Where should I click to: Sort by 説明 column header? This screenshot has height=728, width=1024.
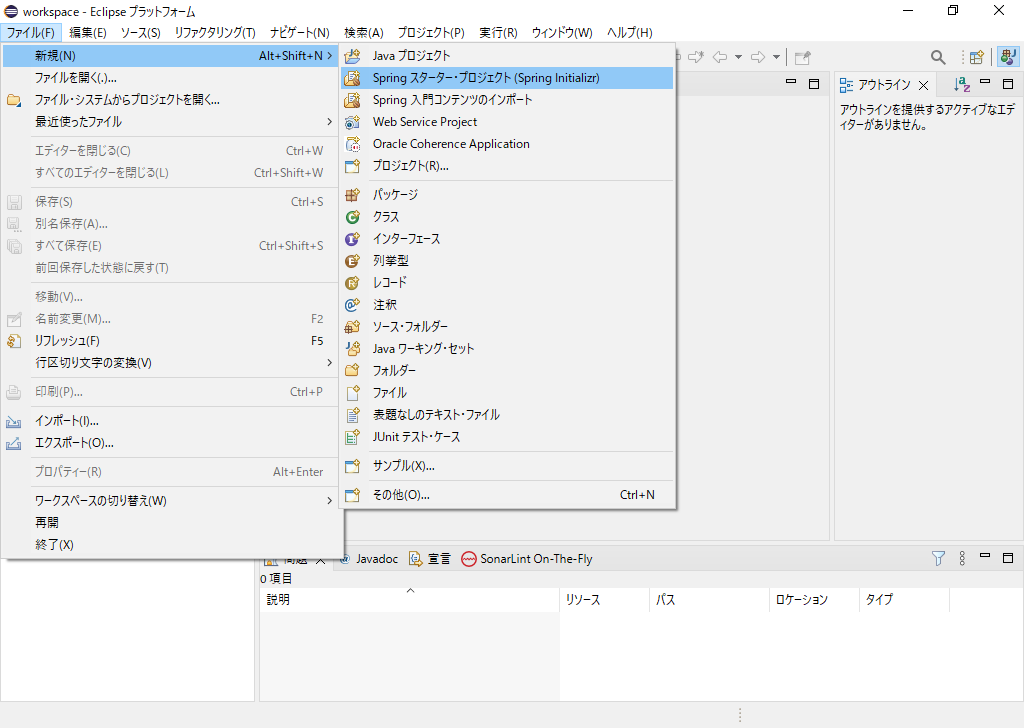click(x=409, y=599)
